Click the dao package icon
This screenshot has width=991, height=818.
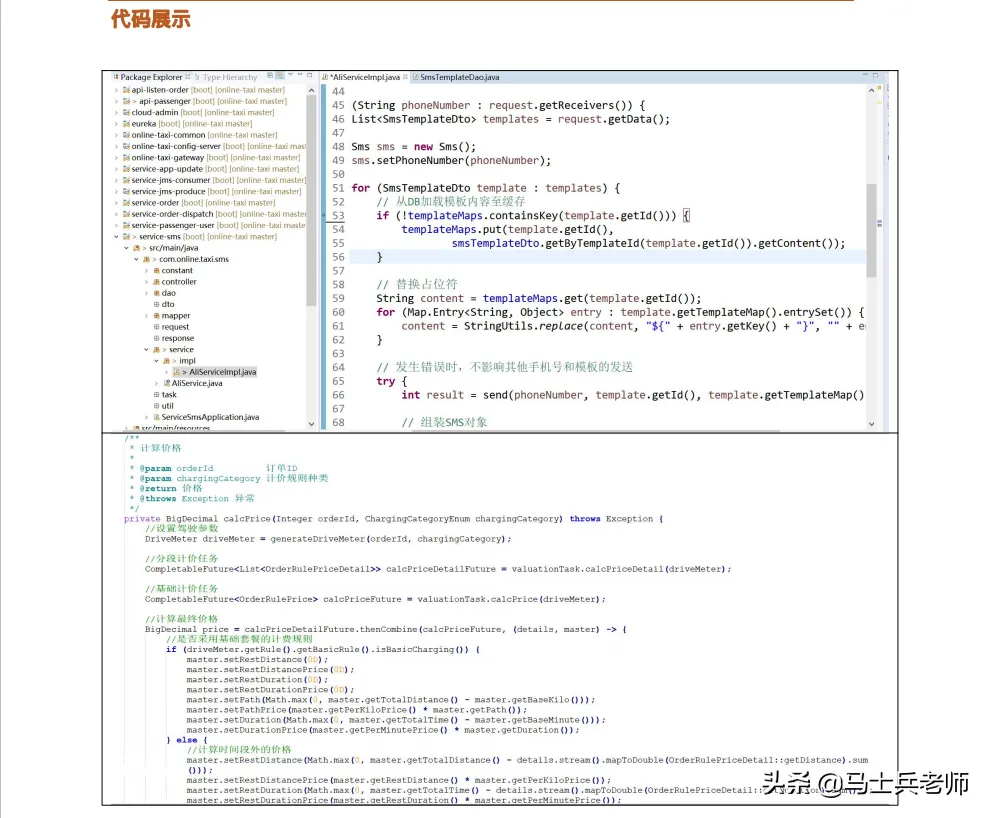coord(156,293)
